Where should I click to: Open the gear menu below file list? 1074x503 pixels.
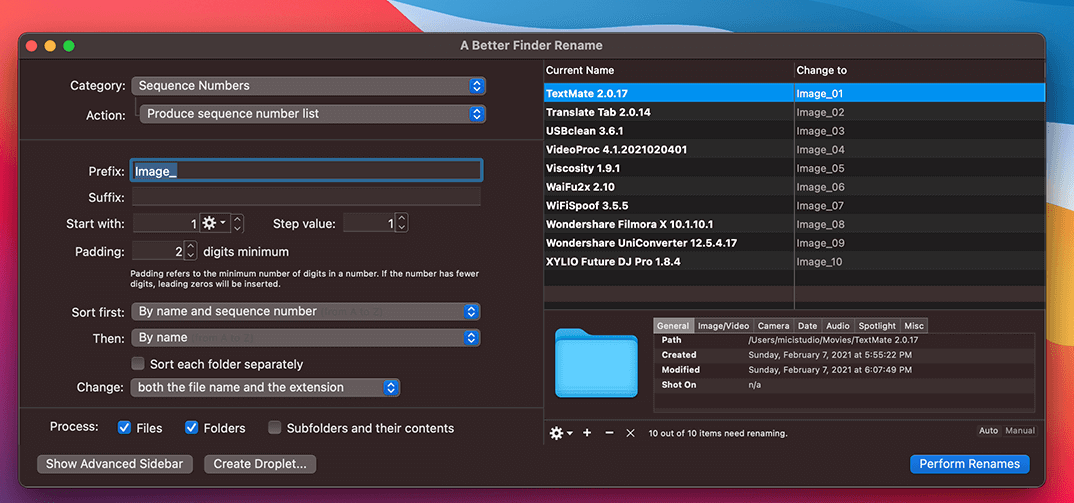(561, 433)
